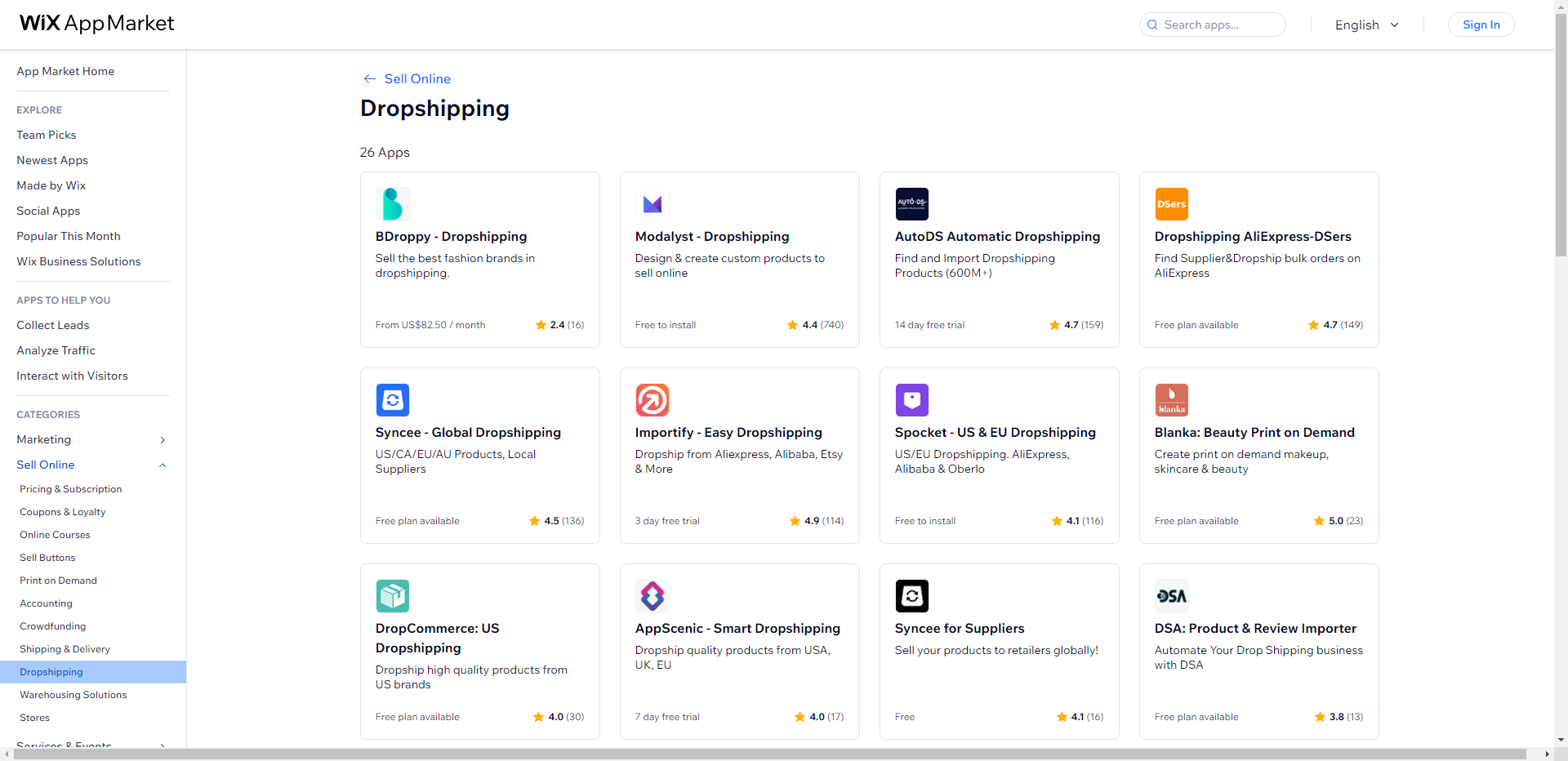Viewport: 1568px width, 761px height.
Task: Open Online Courses subcategory
Action: [55, 535]
